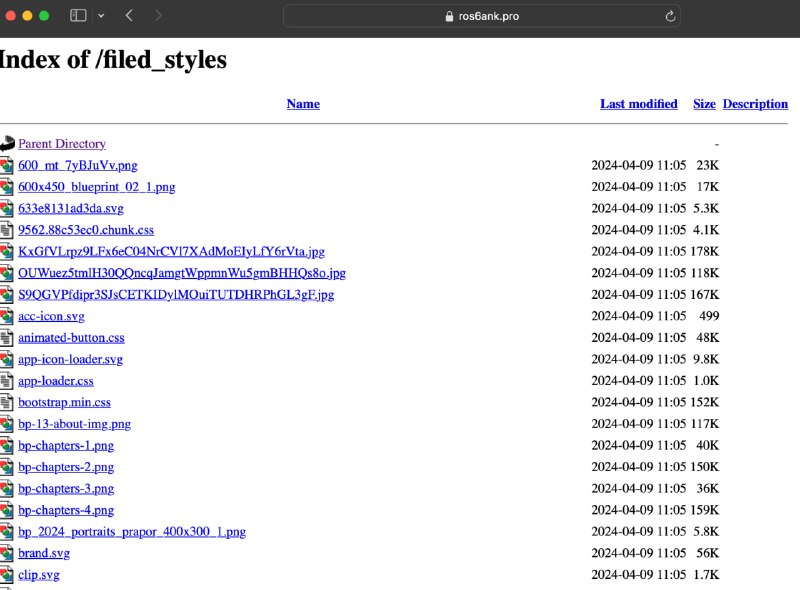Viewport: 800px width, 590px height.
Task: Open bp-chapters-4.png file
Action: (66, 510)
